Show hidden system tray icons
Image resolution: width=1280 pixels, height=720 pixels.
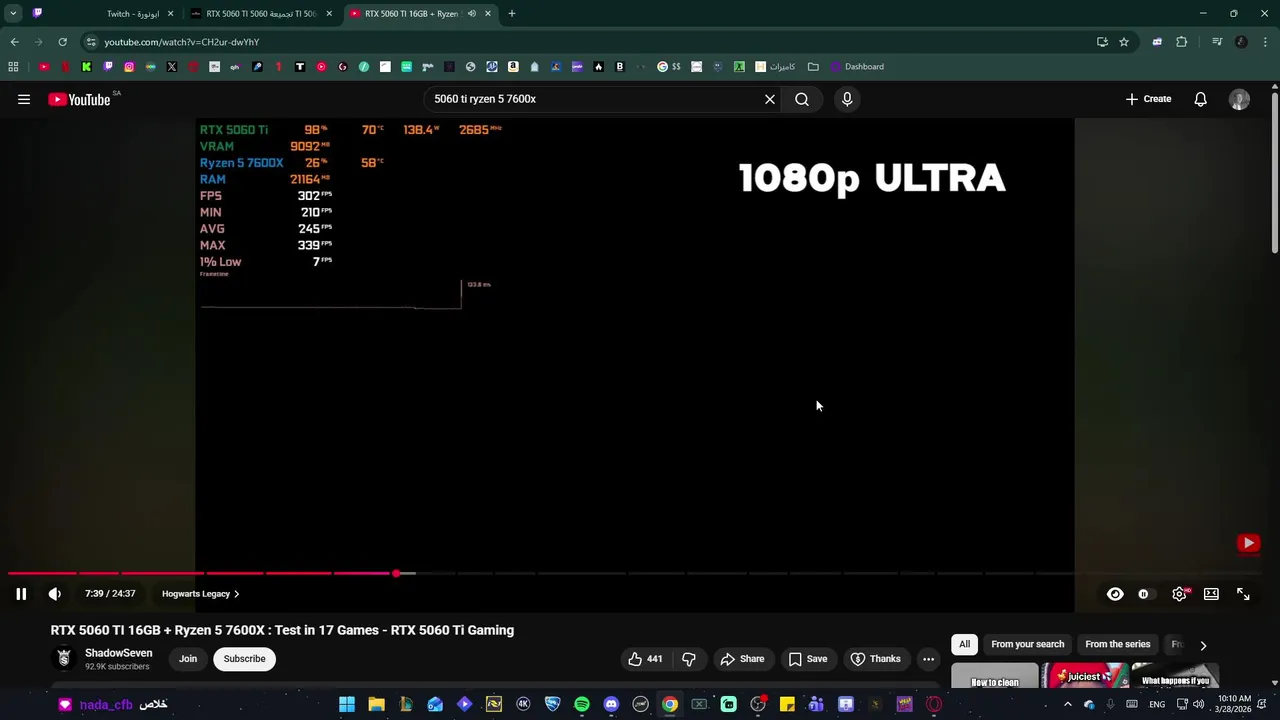click(x=1067, y=705)
